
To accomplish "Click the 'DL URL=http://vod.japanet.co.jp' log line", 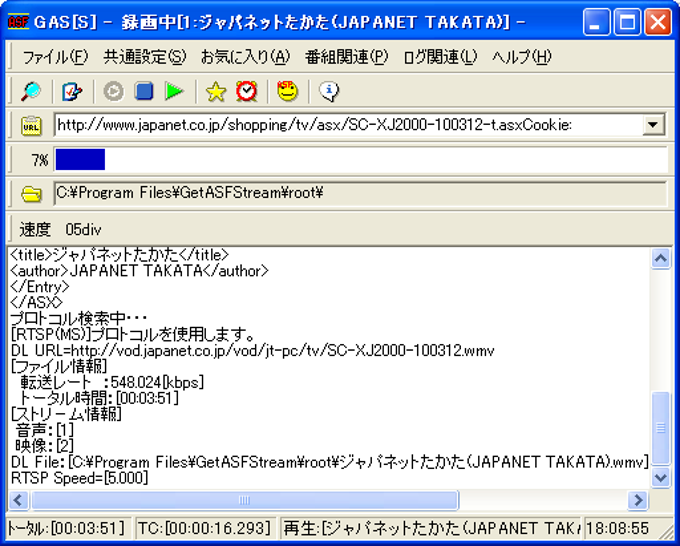I will coord(252,350).
